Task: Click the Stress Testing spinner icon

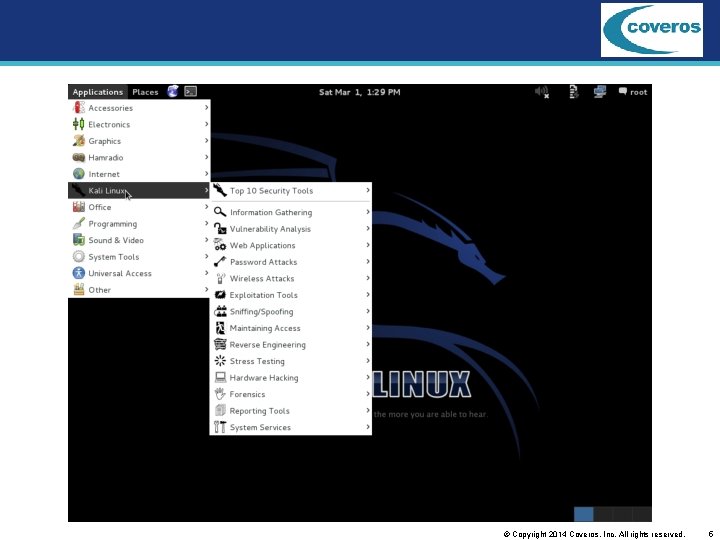Action: click(x=220, y=361)
